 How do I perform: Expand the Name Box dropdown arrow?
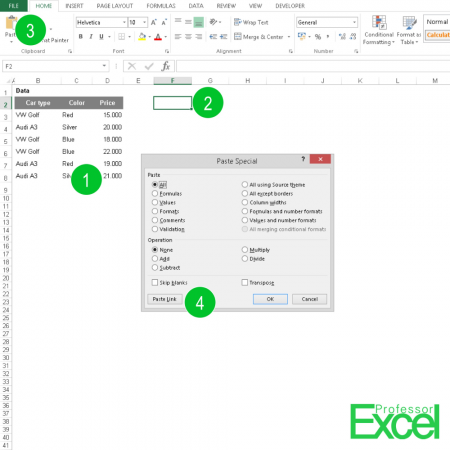[x=104, y=66]
